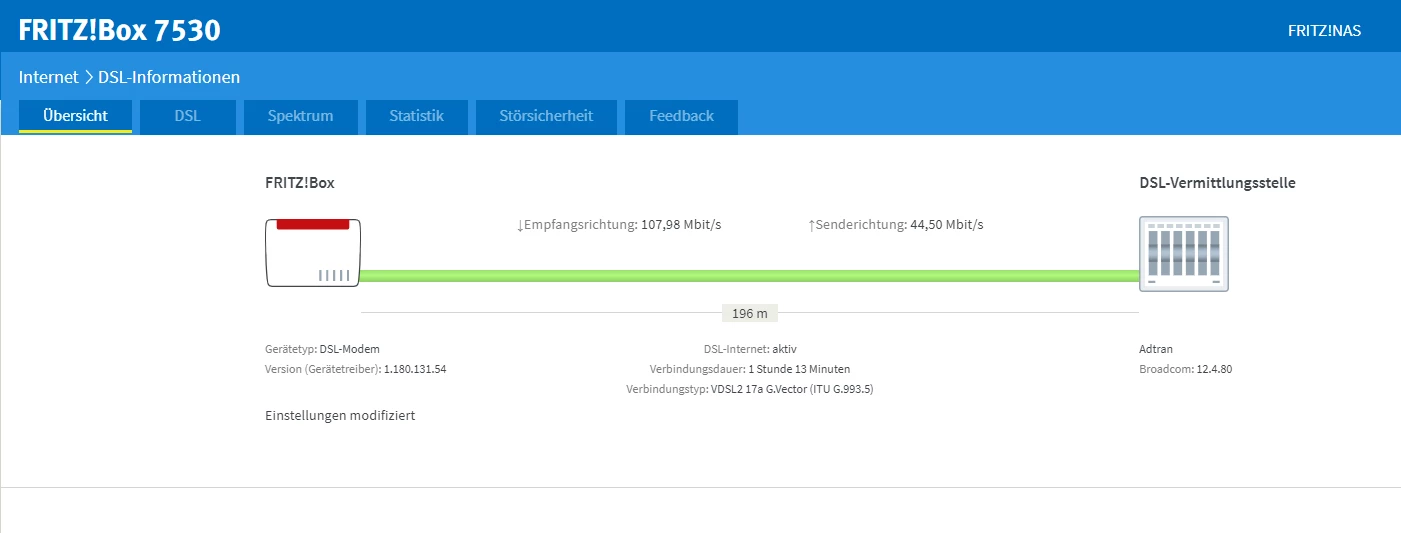Screen dimensions: 1401x533
Task: Click Verbindungstyp VDSL2 17a G.Vector text
Action: (750, 389)
